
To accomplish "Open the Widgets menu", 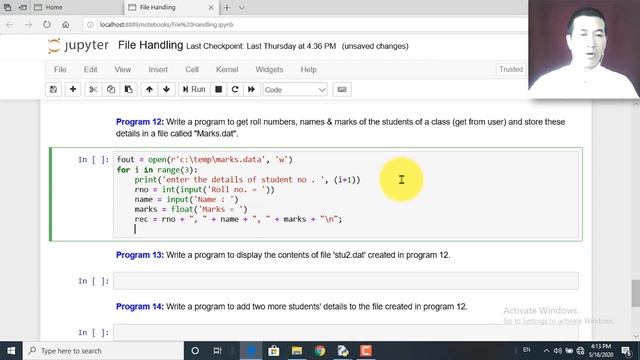I will point(269,69).
